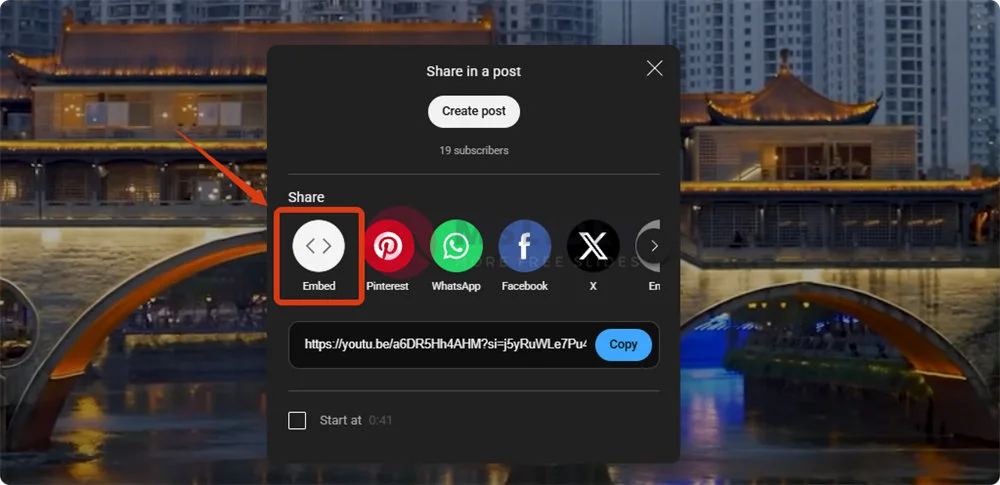Close the share dialog

(x=654, y=69)
